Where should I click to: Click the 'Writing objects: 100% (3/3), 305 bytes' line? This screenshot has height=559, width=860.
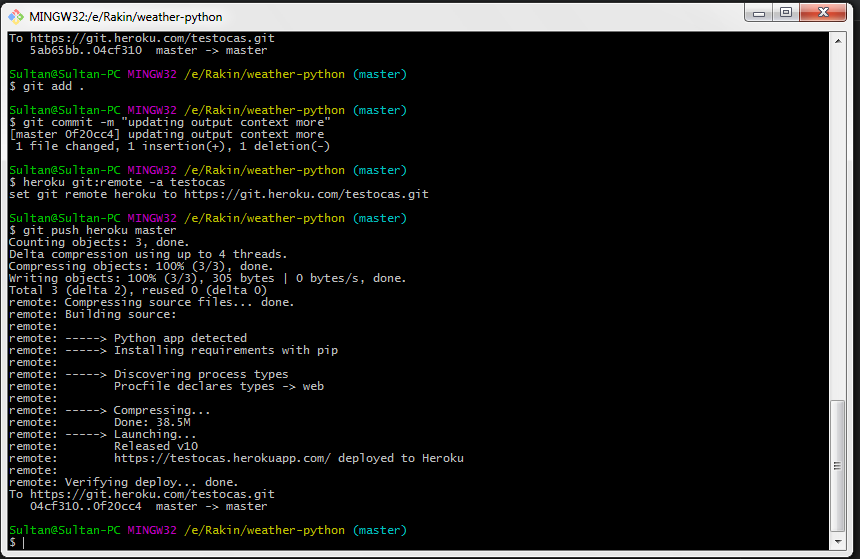coord(207,279)
